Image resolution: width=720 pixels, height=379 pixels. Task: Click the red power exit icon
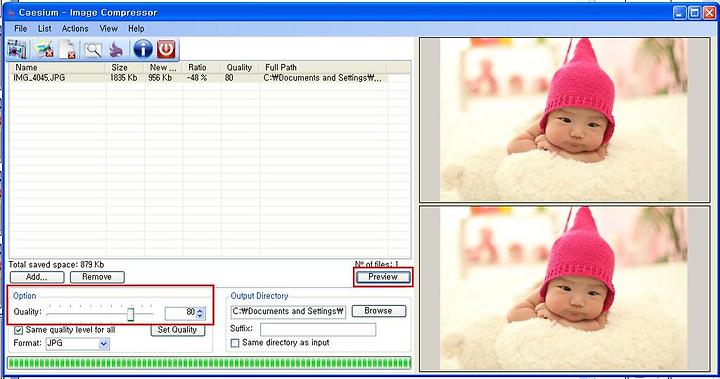166,49
